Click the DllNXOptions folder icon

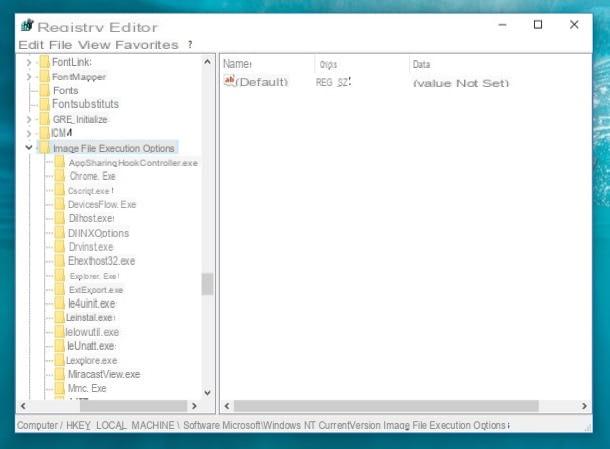[60, 233]
